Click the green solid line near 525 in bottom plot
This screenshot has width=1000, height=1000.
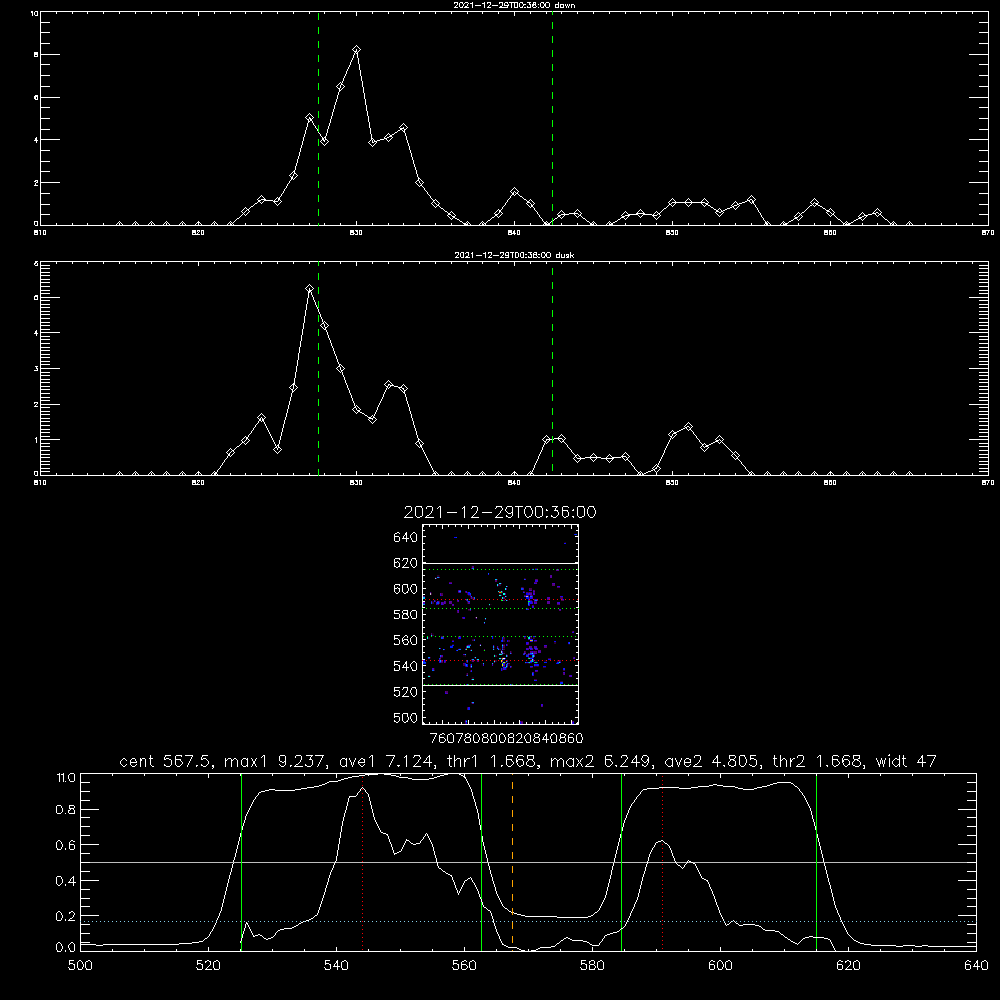241,862
